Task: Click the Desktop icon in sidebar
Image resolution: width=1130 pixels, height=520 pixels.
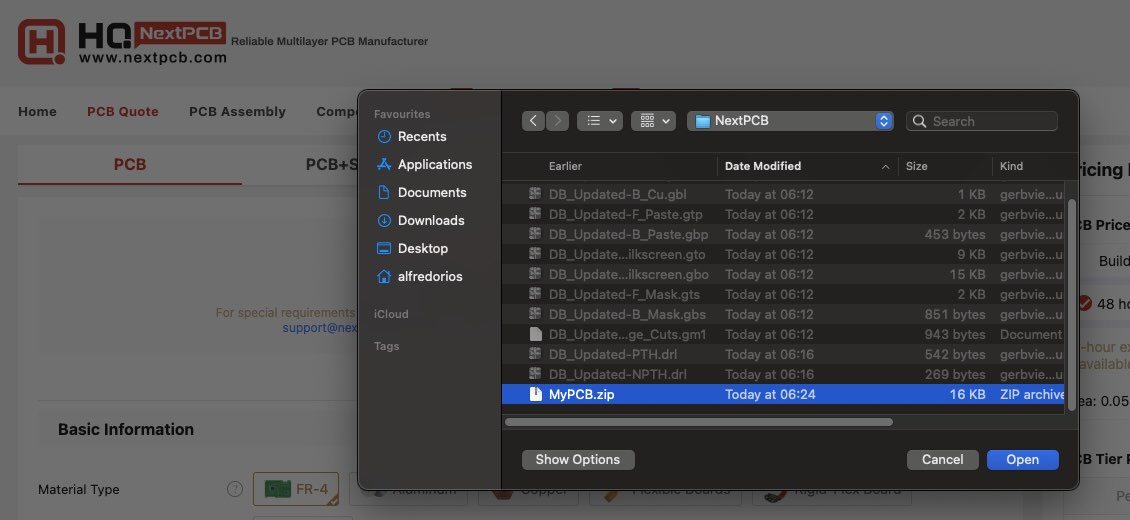Action: pos(384,248)
